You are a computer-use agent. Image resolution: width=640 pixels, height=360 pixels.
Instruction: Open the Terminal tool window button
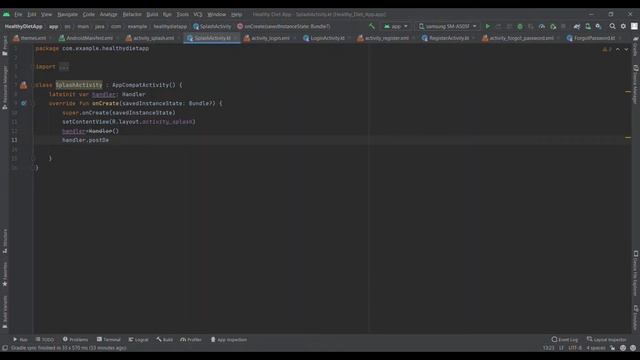[x=109, y=339]
